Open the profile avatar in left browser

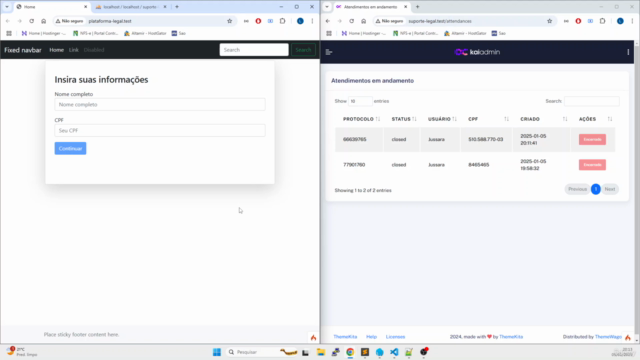(300, 21)
